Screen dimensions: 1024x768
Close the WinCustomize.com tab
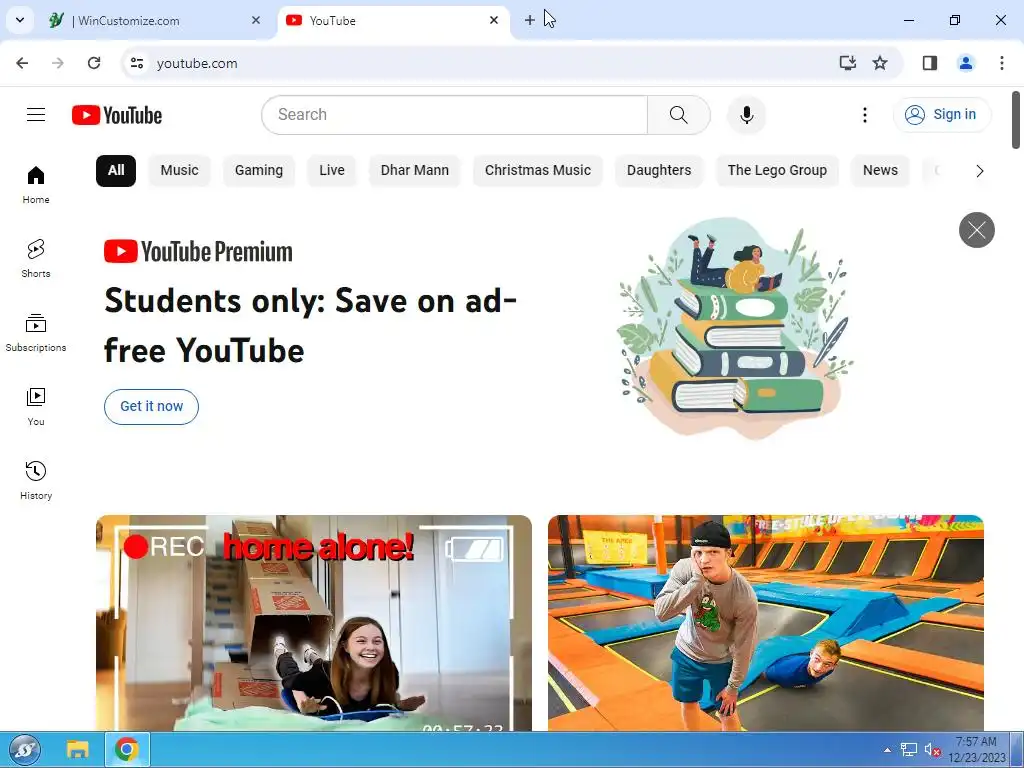[256, 20]
